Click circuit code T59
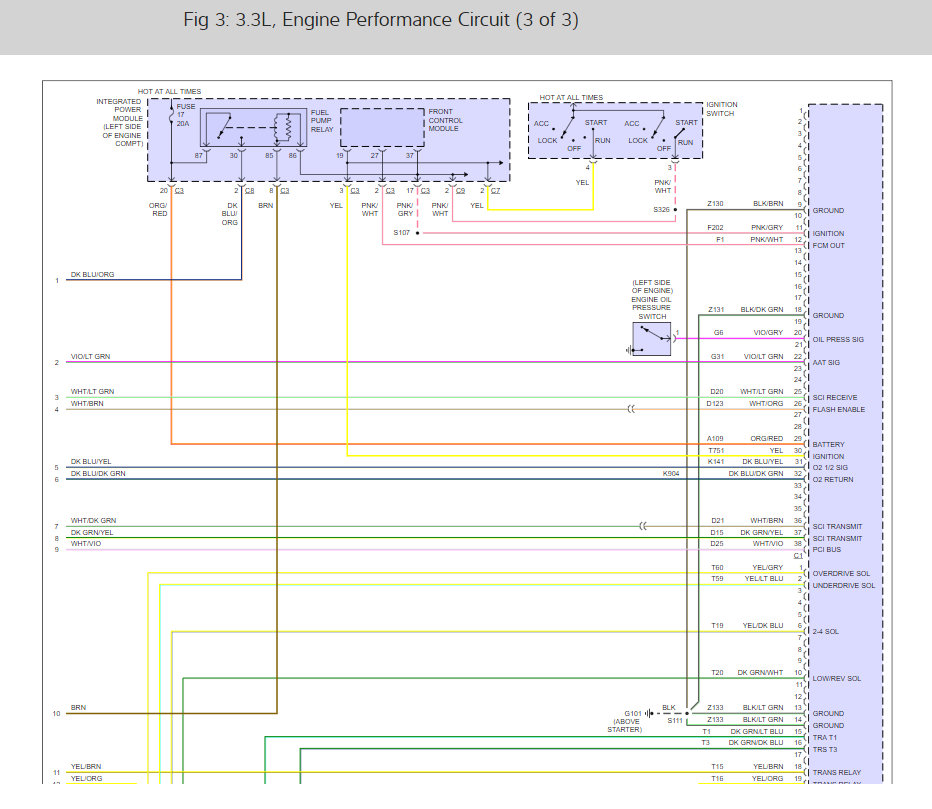 tap(717, 578)
